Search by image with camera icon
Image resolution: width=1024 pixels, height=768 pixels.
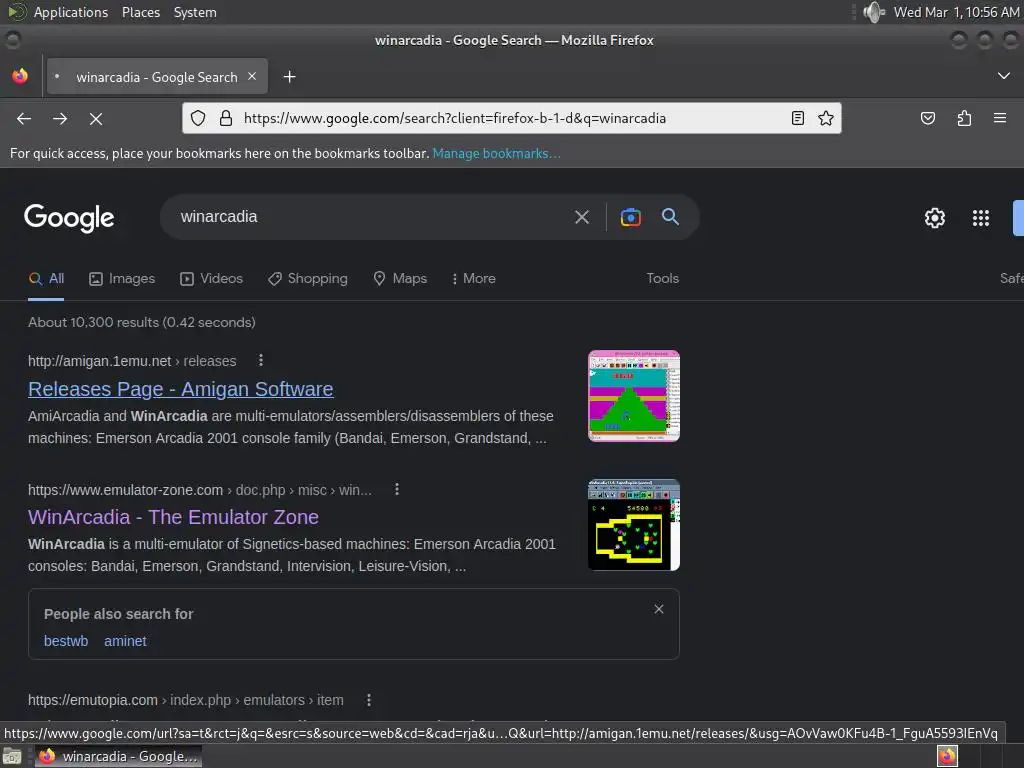(x=630, y=217)
